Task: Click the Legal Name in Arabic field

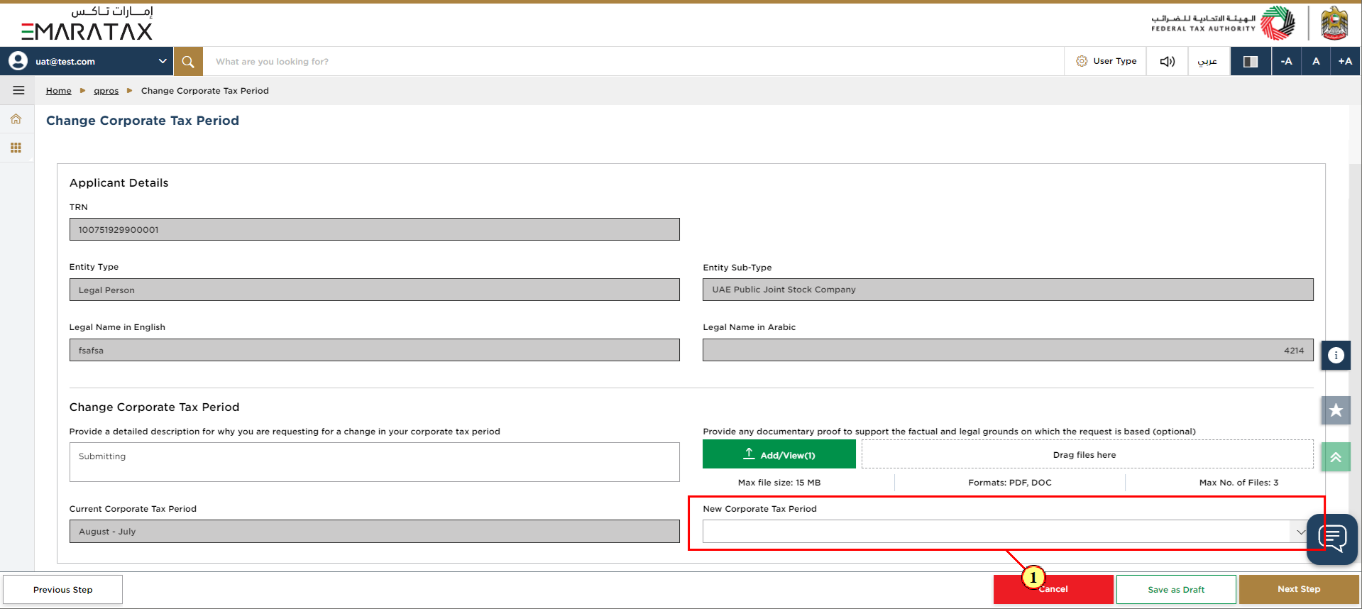Action: tap(1008, 350)
